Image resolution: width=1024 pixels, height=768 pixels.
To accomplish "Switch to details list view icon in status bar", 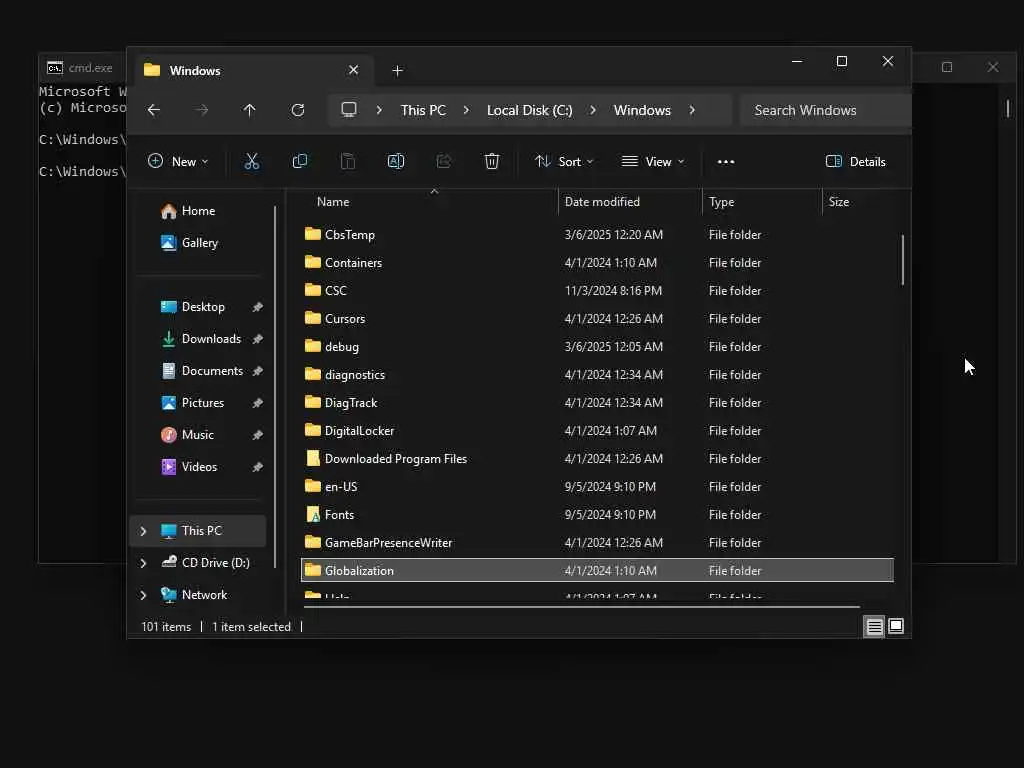I will click(x=874, y=627).
